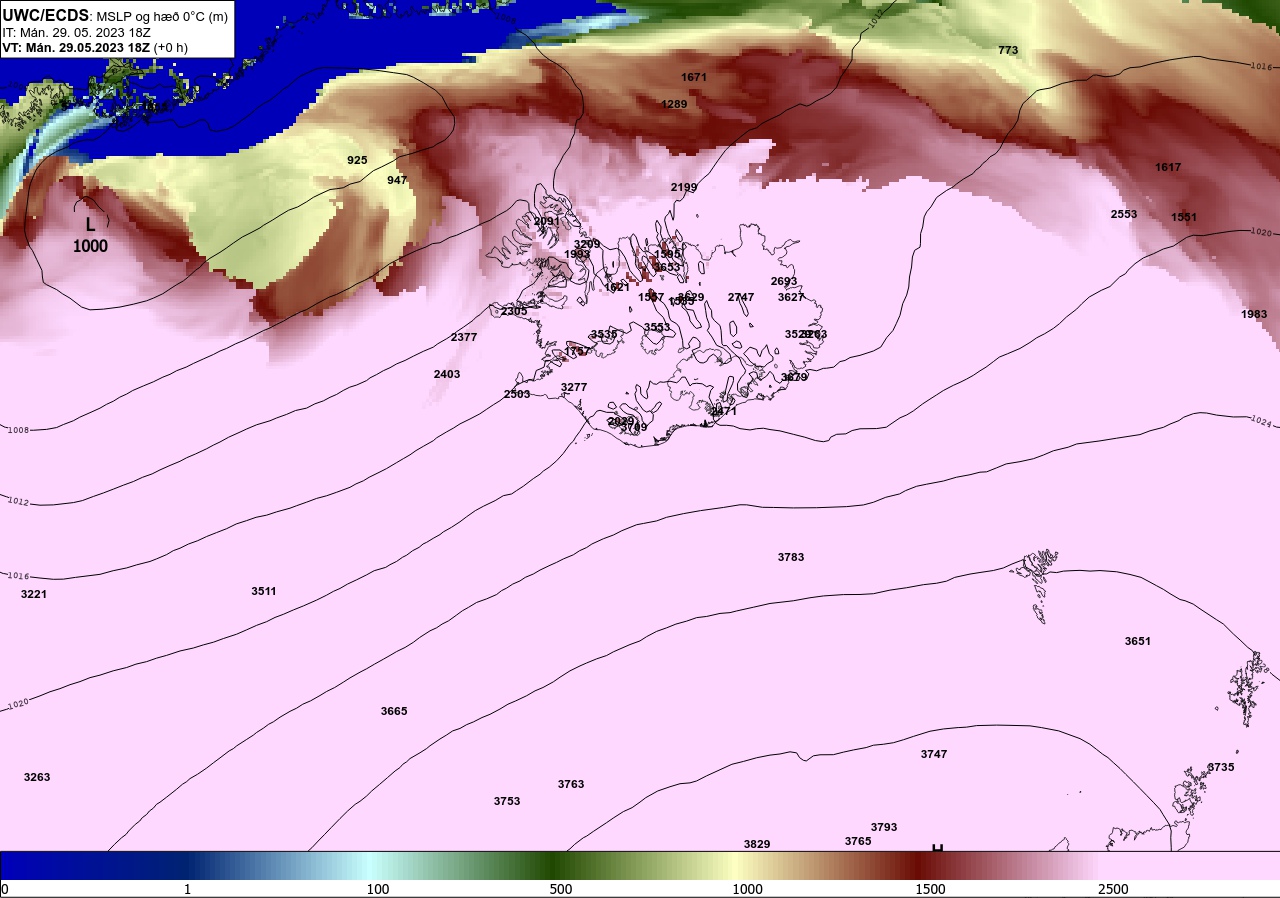The width and height of the screenshot is (1280, 898).
Task: Click the 1024 isobar label at right edge
Action: click(x=1261, y=422)
